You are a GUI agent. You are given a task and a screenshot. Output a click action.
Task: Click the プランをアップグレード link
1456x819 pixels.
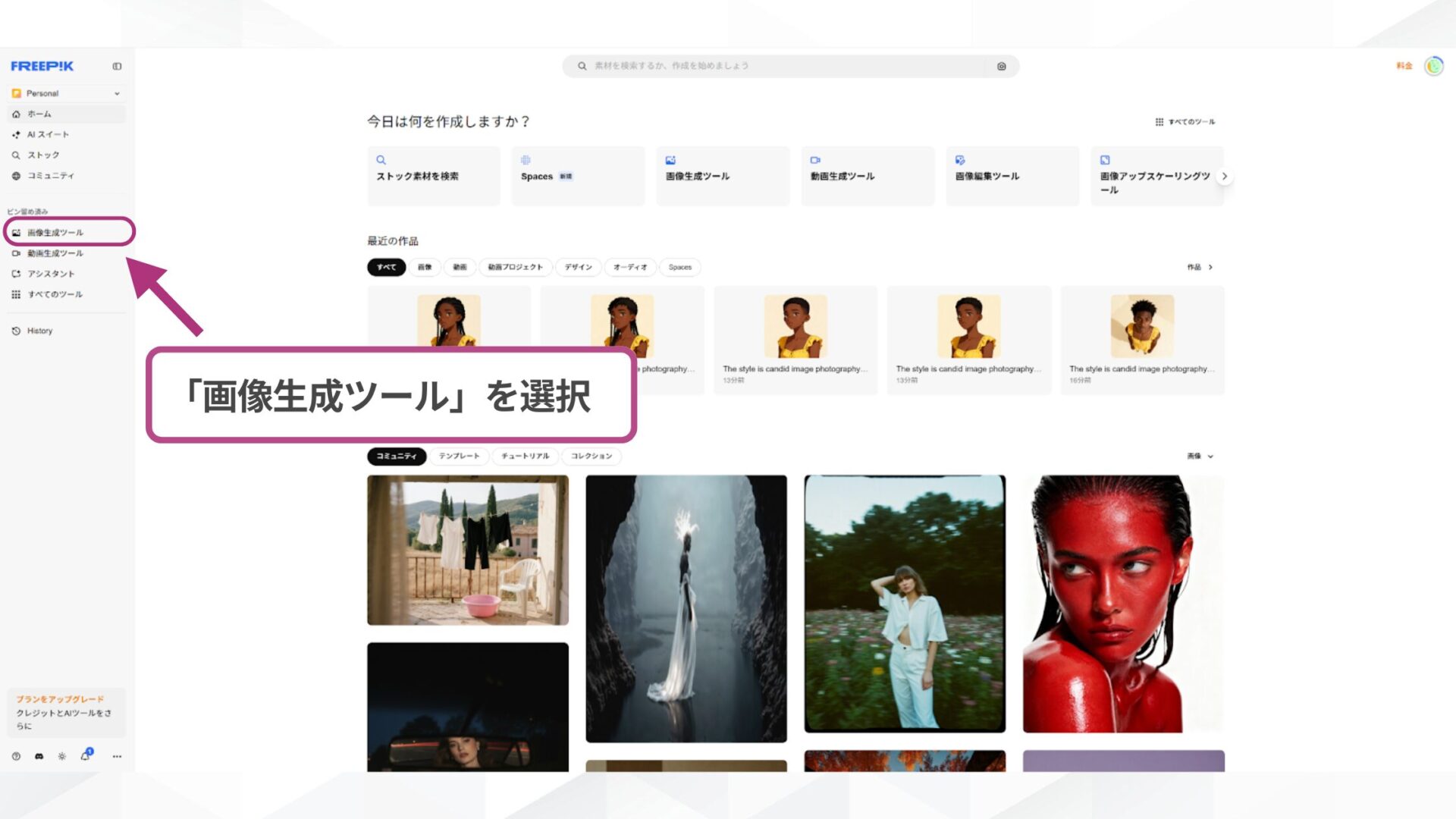[x=59, y=698]
